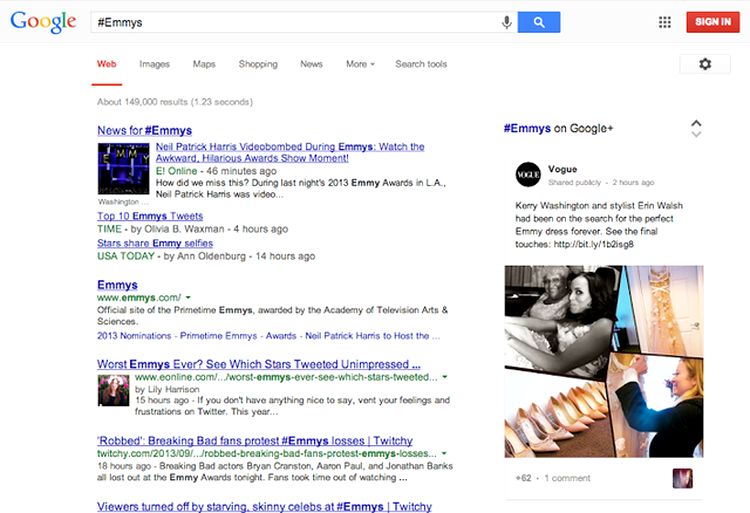
Task: Expand the eonline.com result dropdown arrow
Action: (x=445, y=377)
